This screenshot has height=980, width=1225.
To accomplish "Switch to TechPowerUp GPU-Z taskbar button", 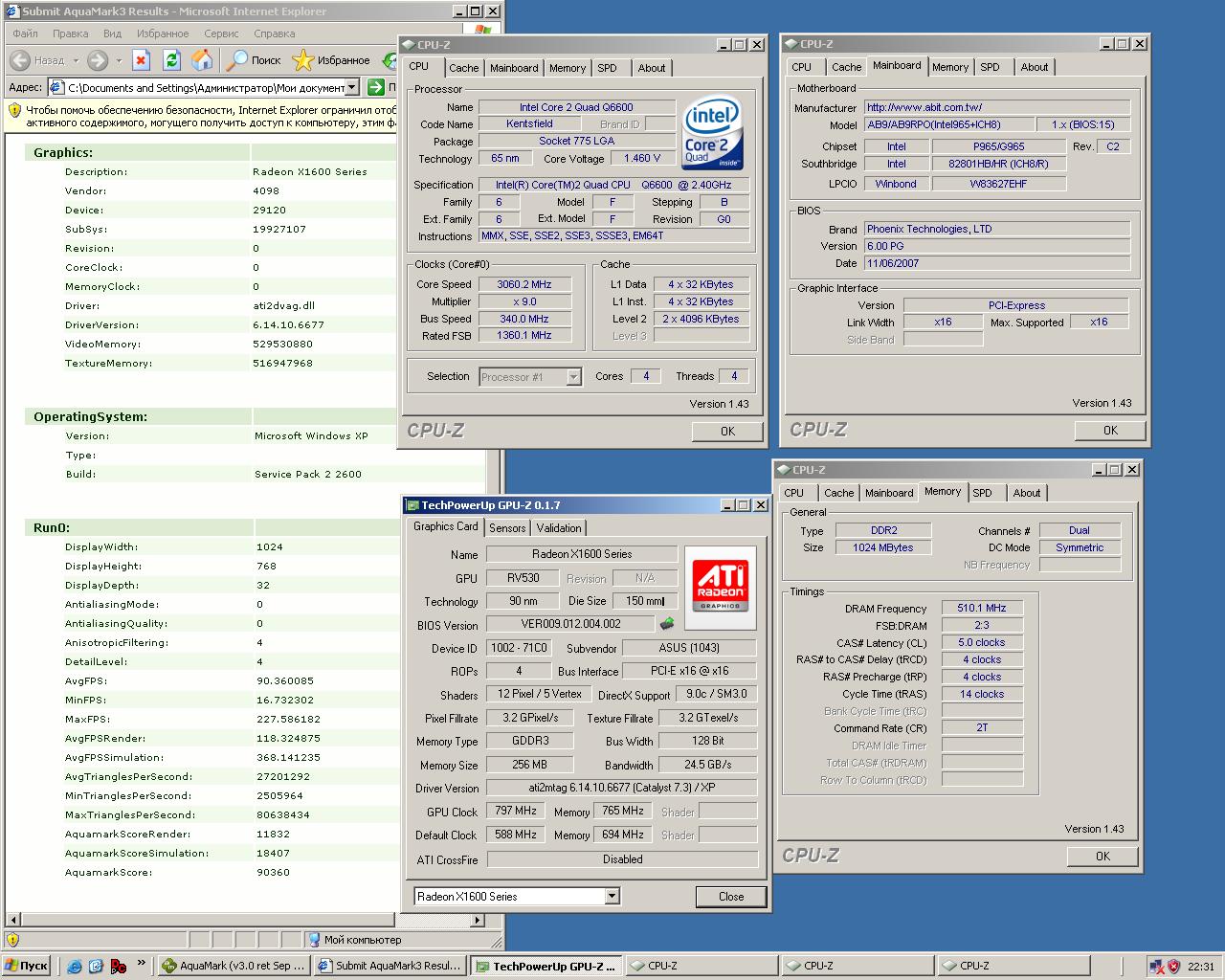I will tap(546, 966).
